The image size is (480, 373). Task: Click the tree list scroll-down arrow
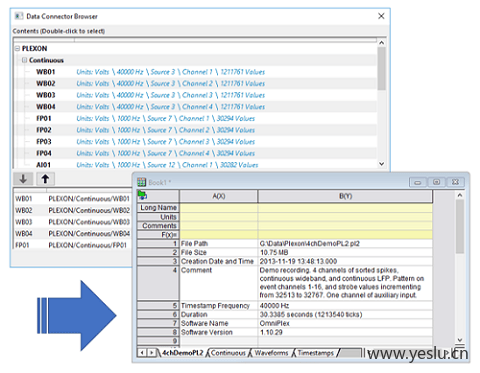tap(382, 164)
